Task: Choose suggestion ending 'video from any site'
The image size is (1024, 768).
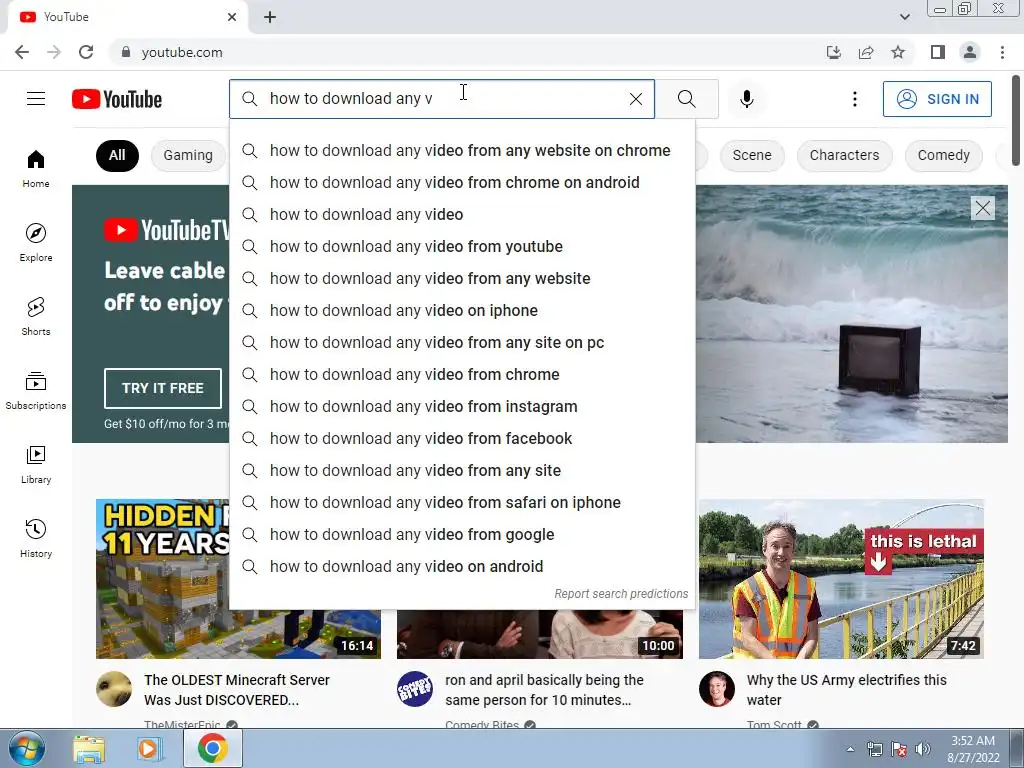Action: point(462,470)
